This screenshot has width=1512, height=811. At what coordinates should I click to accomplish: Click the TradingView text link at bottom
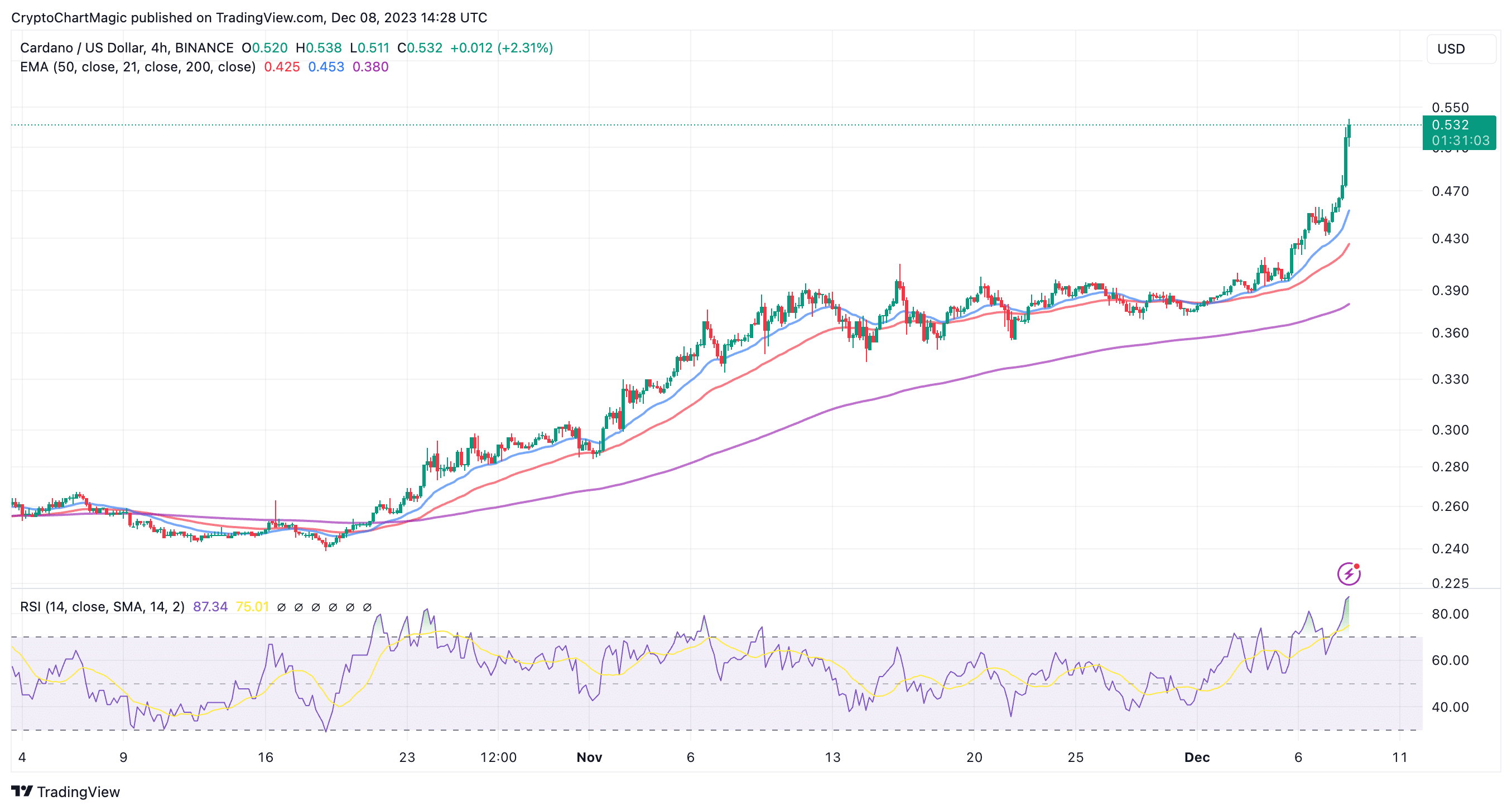pos(78,791)
